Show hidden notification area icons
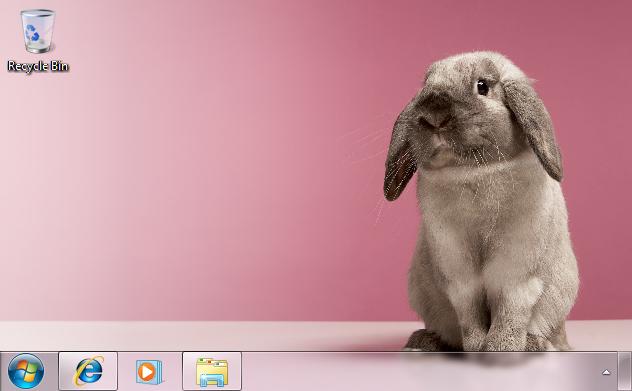 coord(606,372)
